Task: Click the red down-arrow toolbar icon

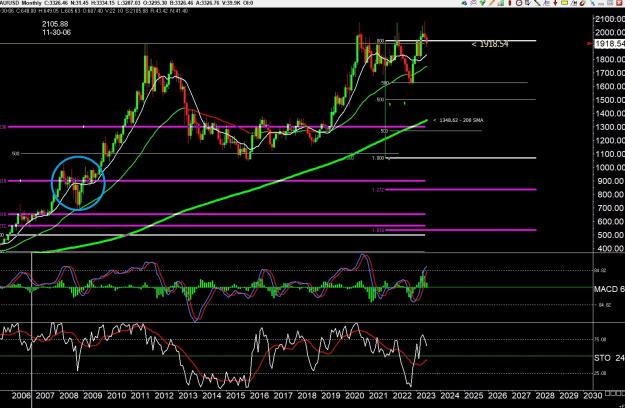Action: [x=555, y=3]
